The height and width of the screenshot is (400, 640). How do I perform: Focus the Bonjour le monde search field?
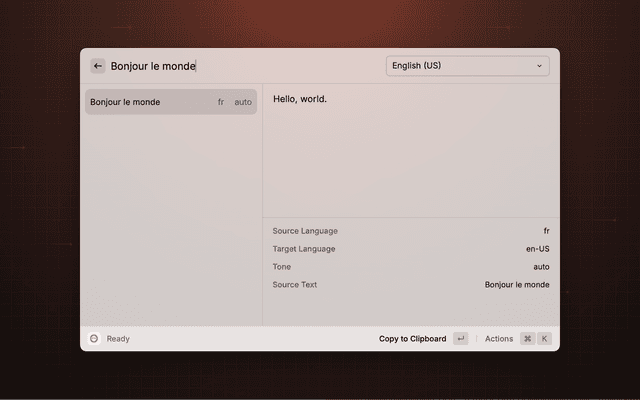click(240, 66)
